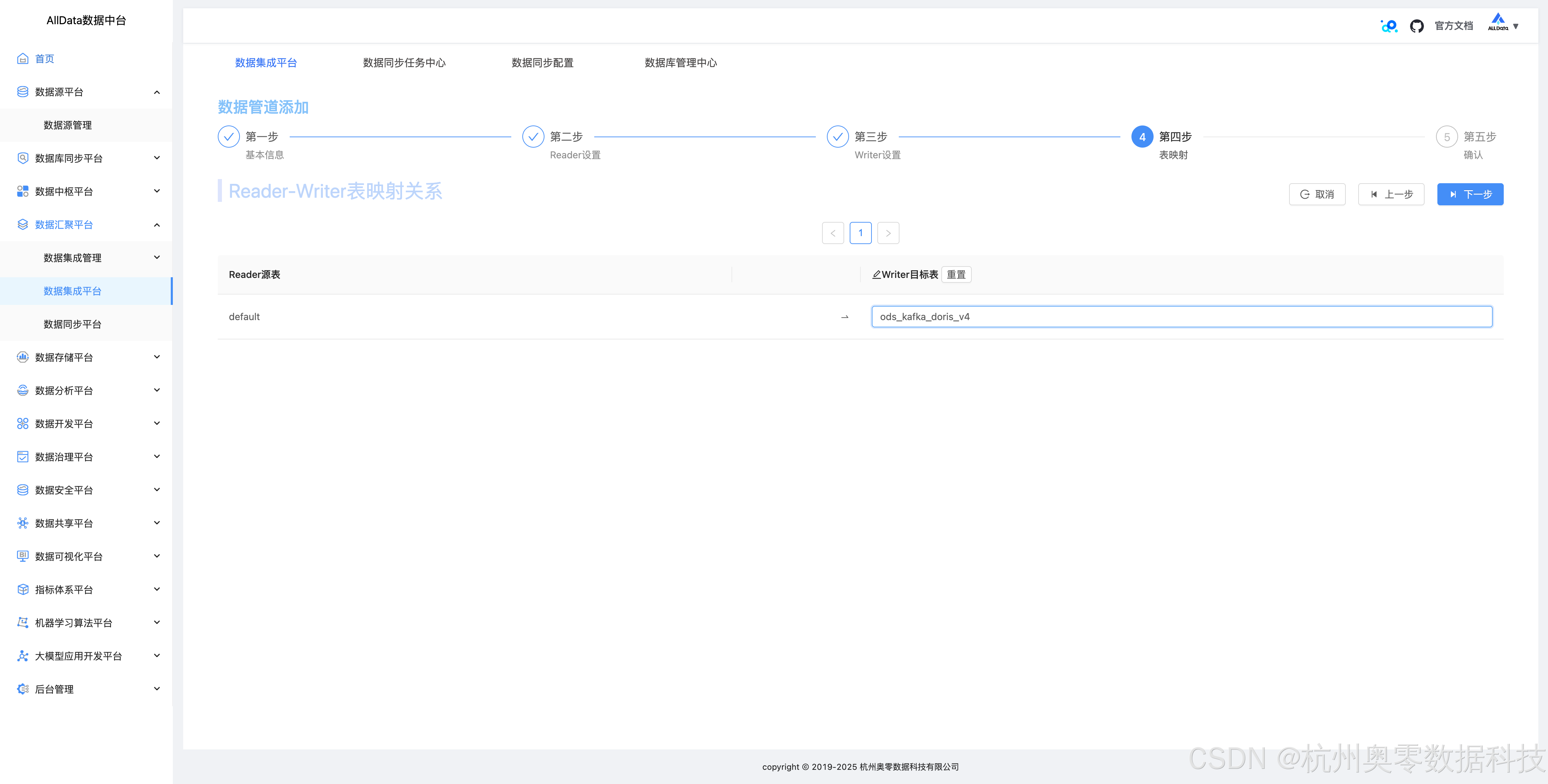Image resolution: width=1548 pixels, height=784 pixels.
Task: Open the AllData user avatar menu
Action: pos(1503,23)
